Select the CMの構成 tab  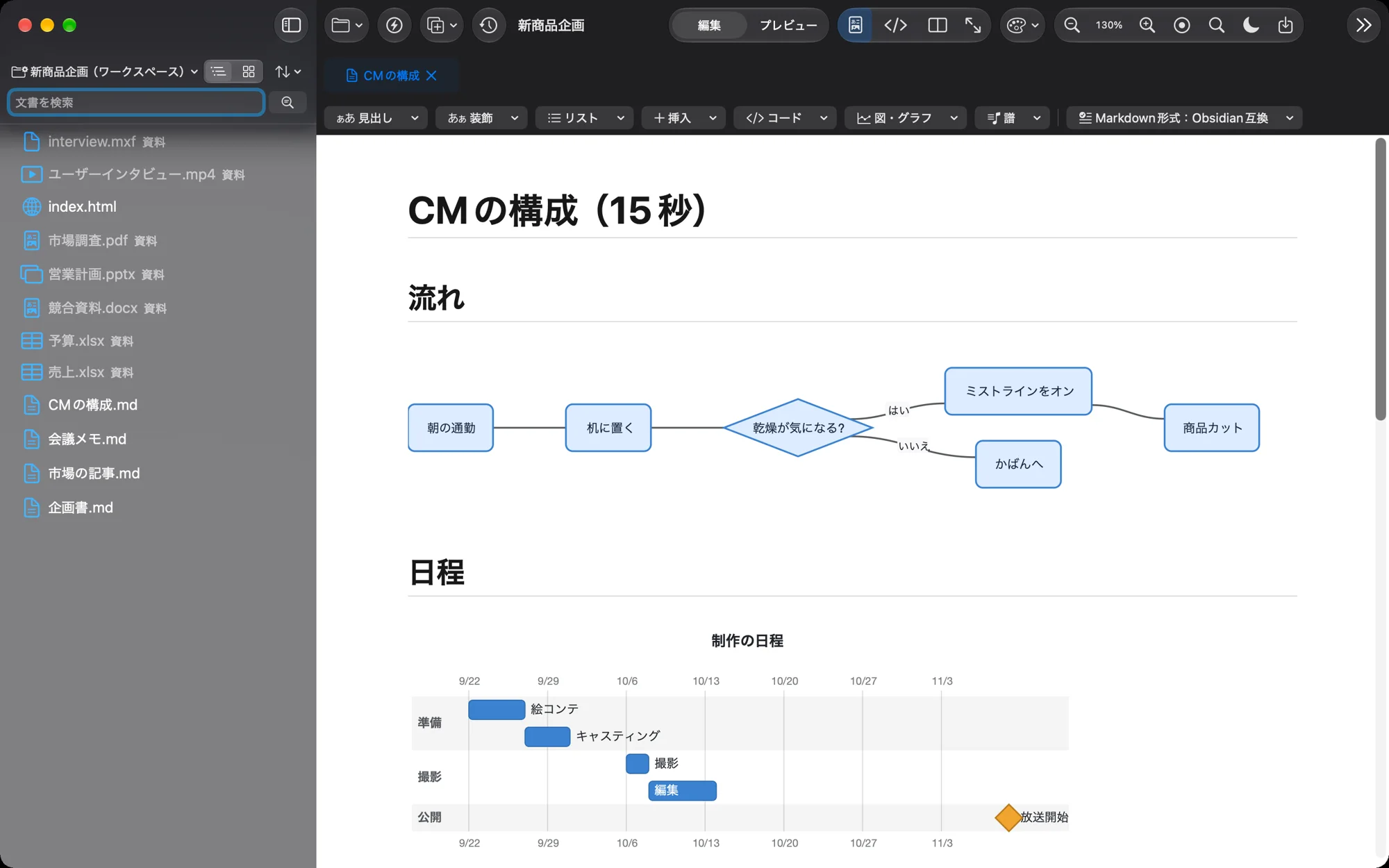click(392, 76)
